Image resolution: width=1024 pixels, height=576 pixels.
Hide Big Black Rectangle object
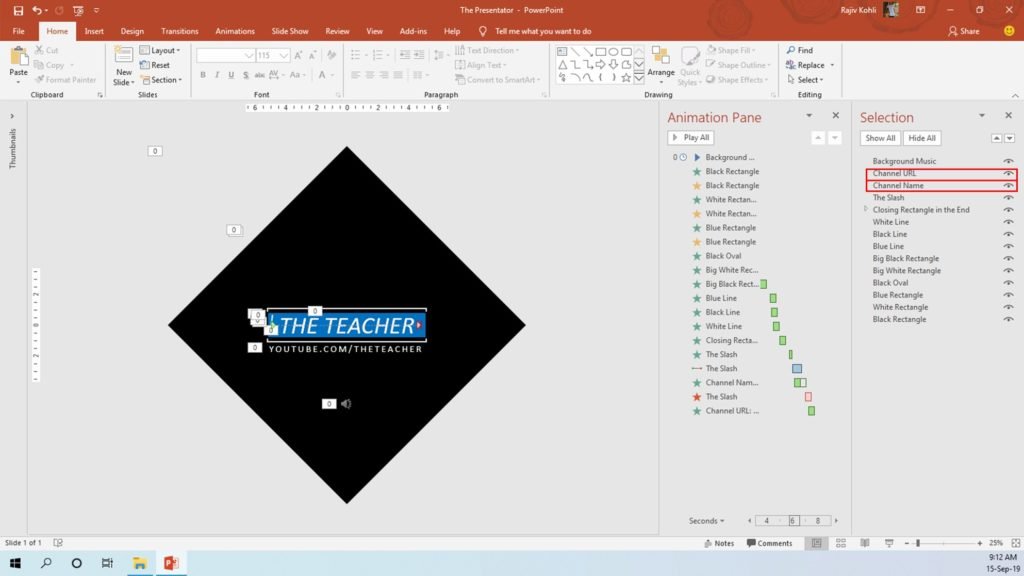point(1008,259)
